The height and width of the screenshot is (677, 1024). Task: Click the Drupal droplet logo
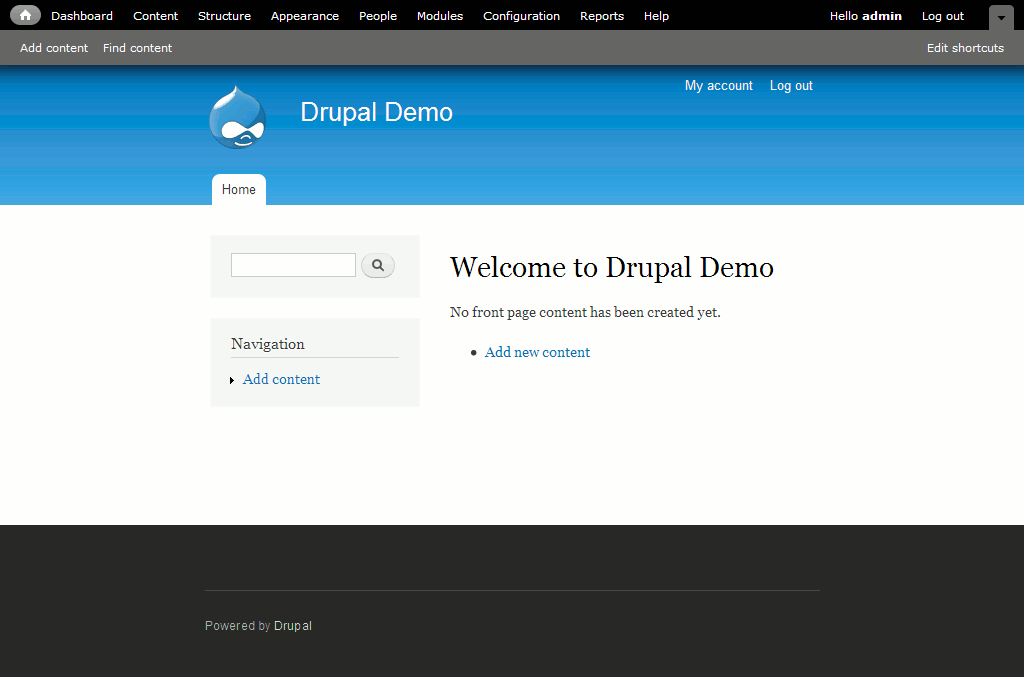pos(237,116)
